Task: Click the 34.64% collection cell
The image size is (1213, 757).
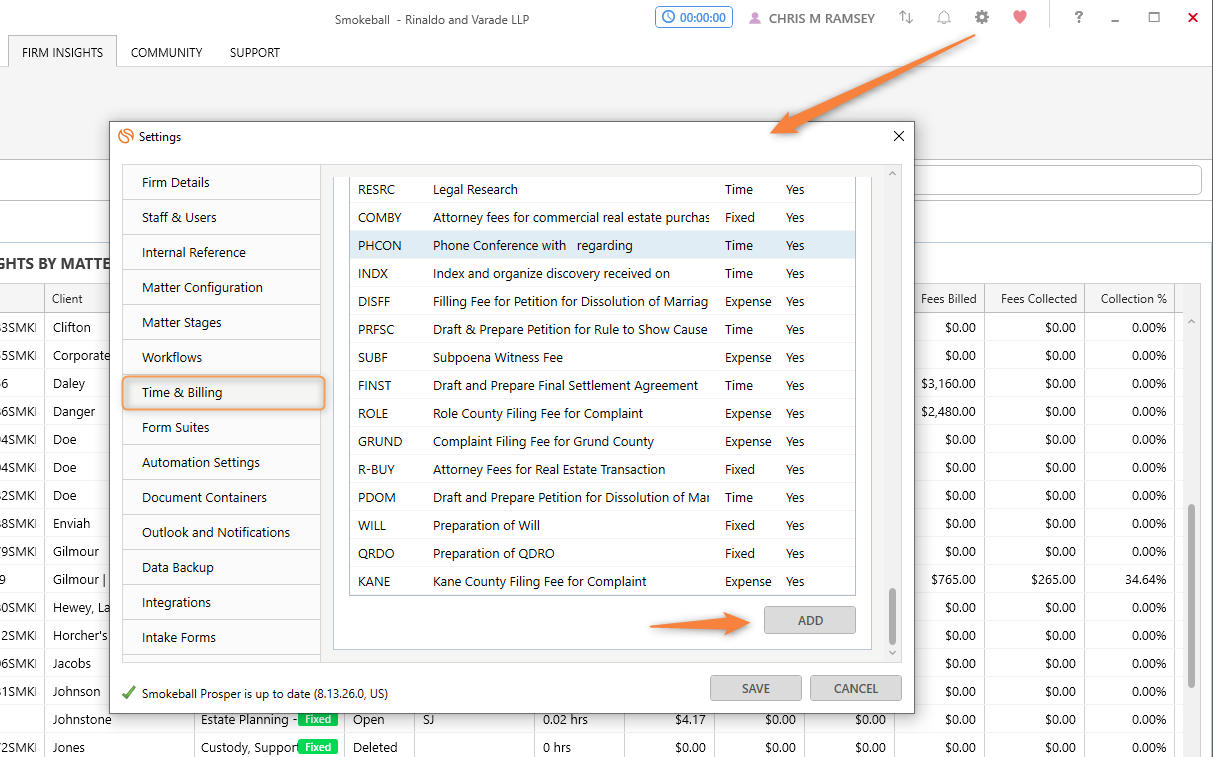Action: point(1130,579)
